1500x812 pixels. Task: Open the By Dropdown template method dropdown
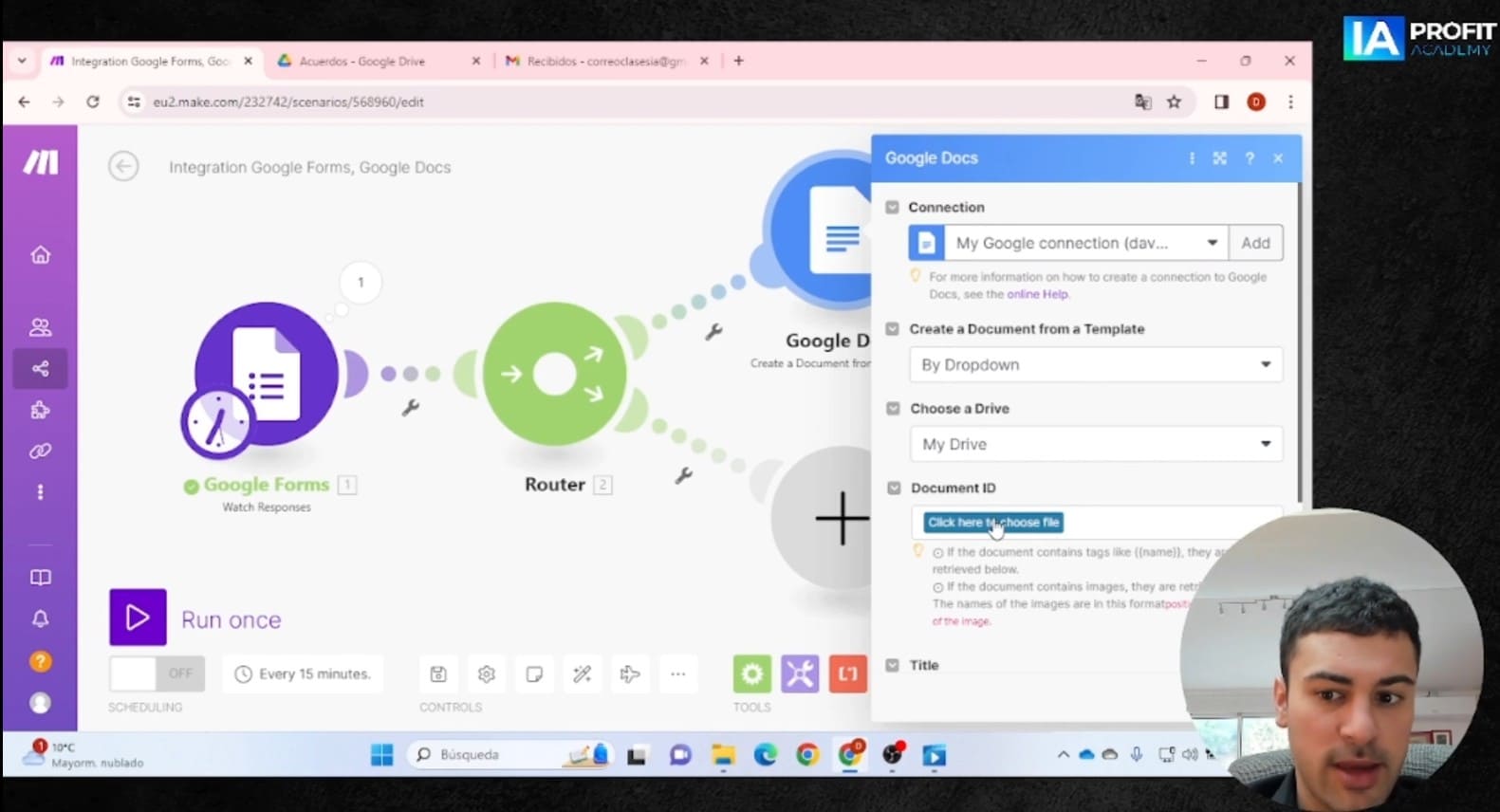click(x=1096, y=365)
